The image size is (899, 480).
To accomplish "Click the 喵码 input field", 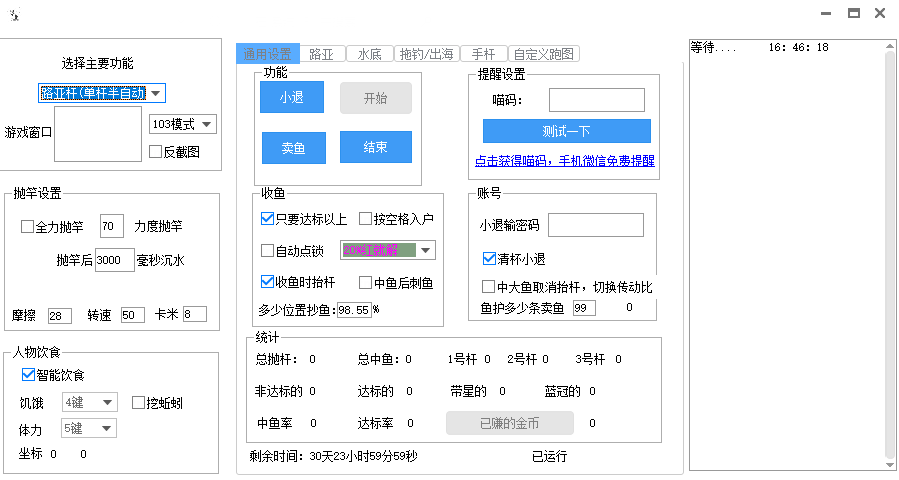I will pyautogui.click(x=596, y=100).
